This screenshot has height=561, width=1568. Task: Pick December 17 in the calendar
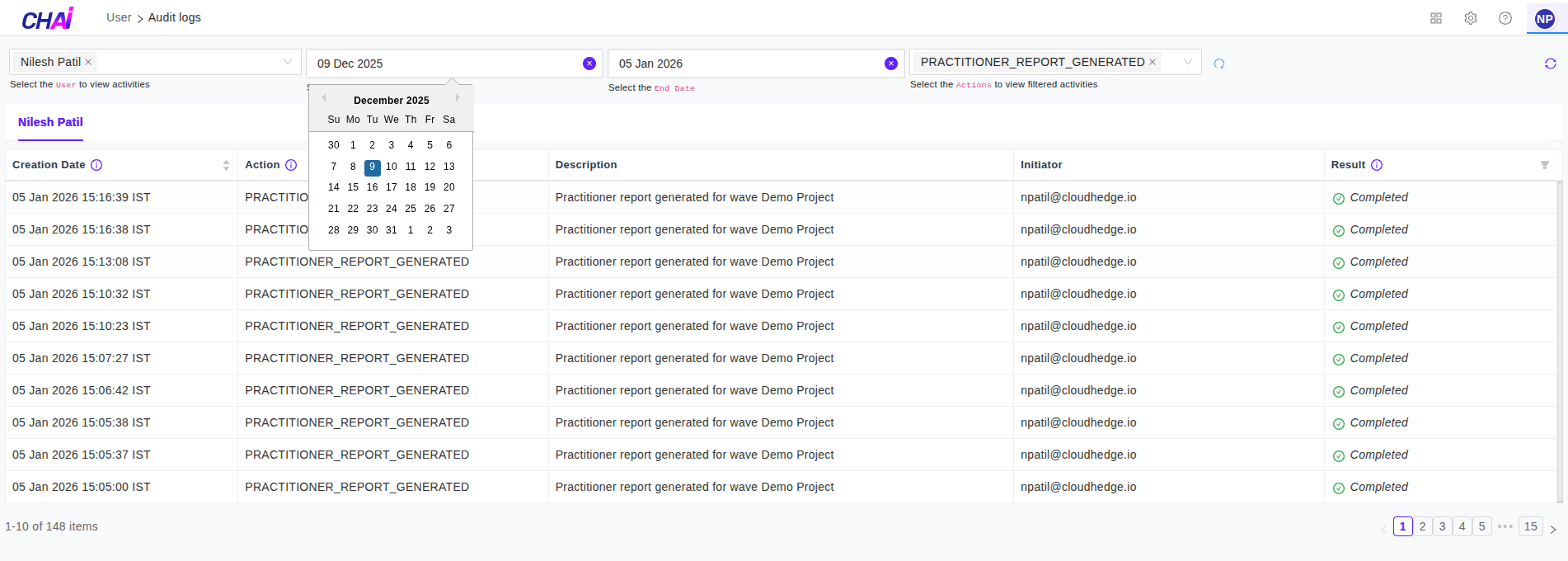[392, 187]
